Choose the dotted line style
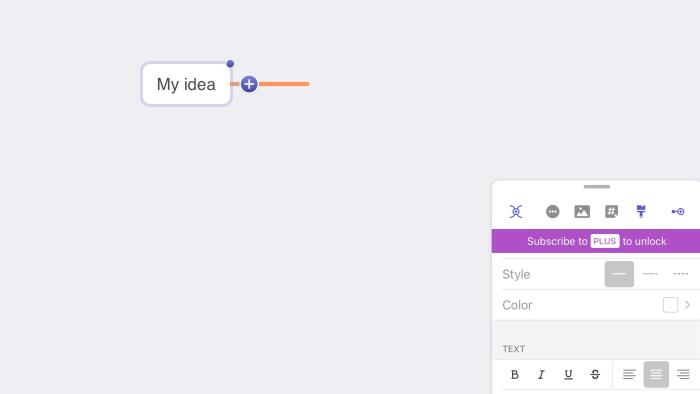 (650, 274)
